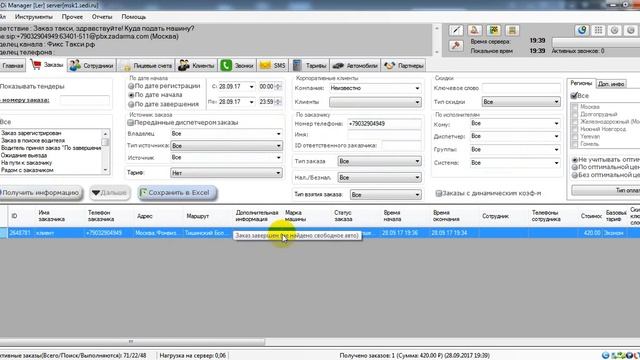Click the tan stacked-list icon in top toolbar
This screenshot has width=640, height=360.
click(x=512, y=30)
